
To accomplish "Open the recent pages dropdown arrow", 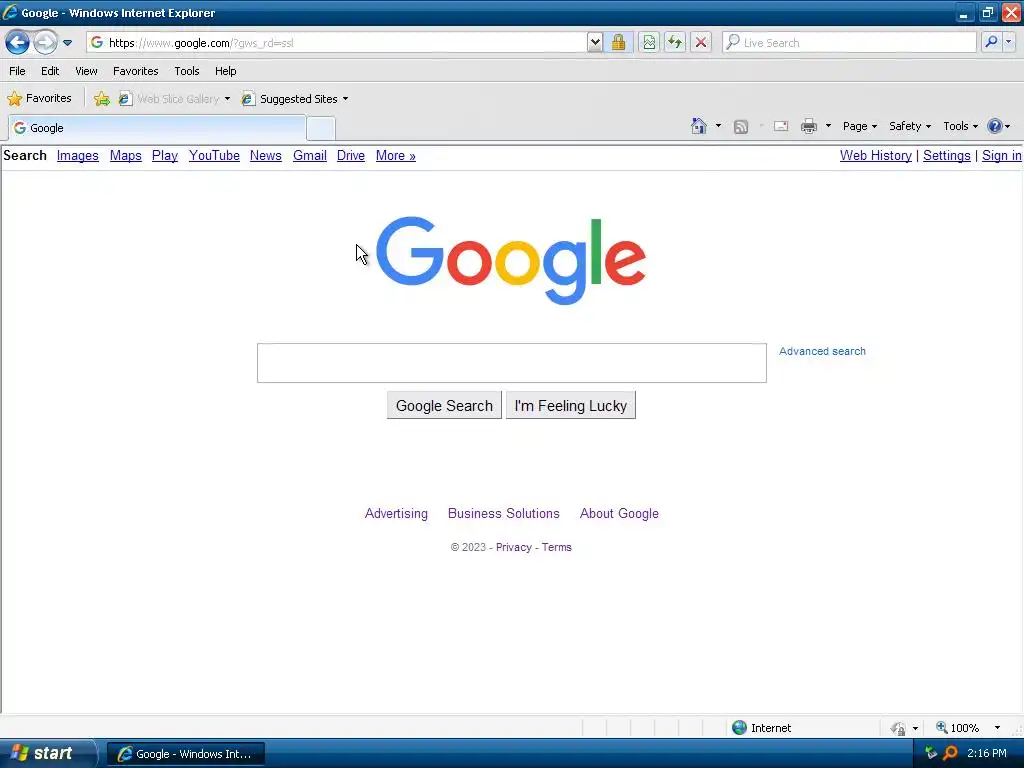I will coord(67,43).
